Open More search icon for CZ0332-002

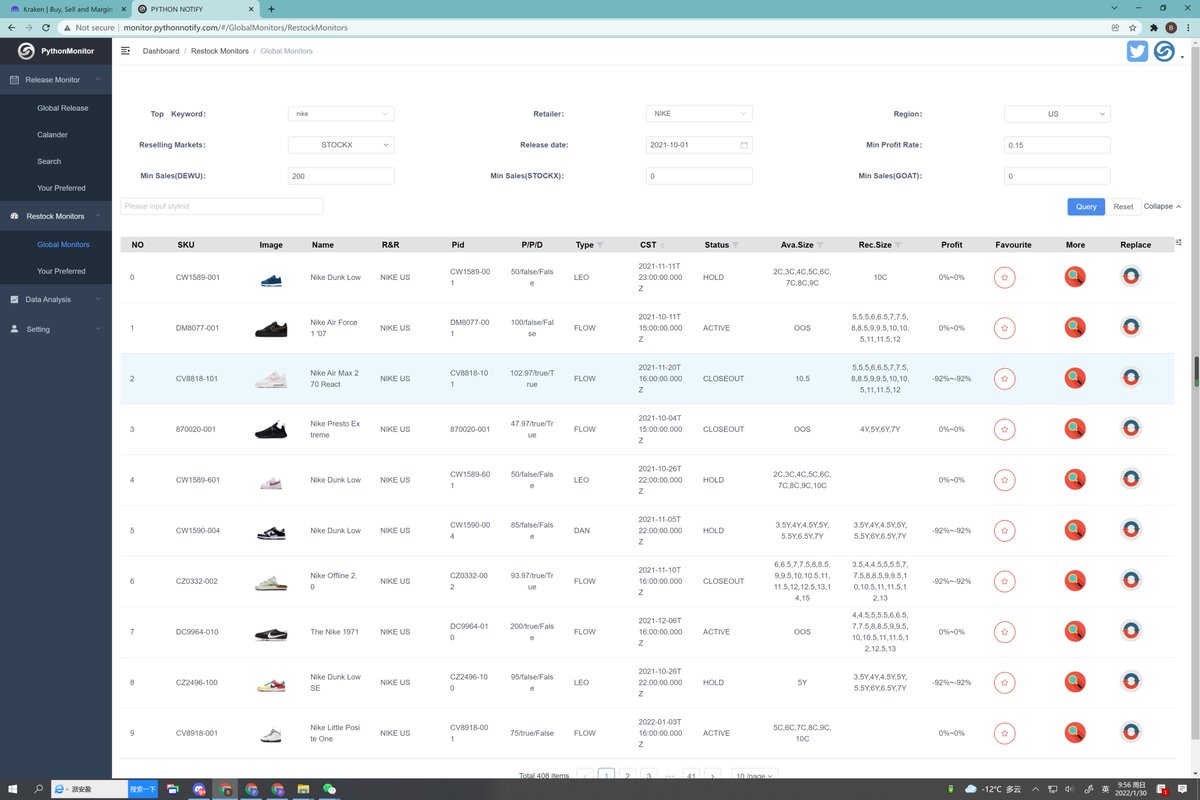point(1075,581)
